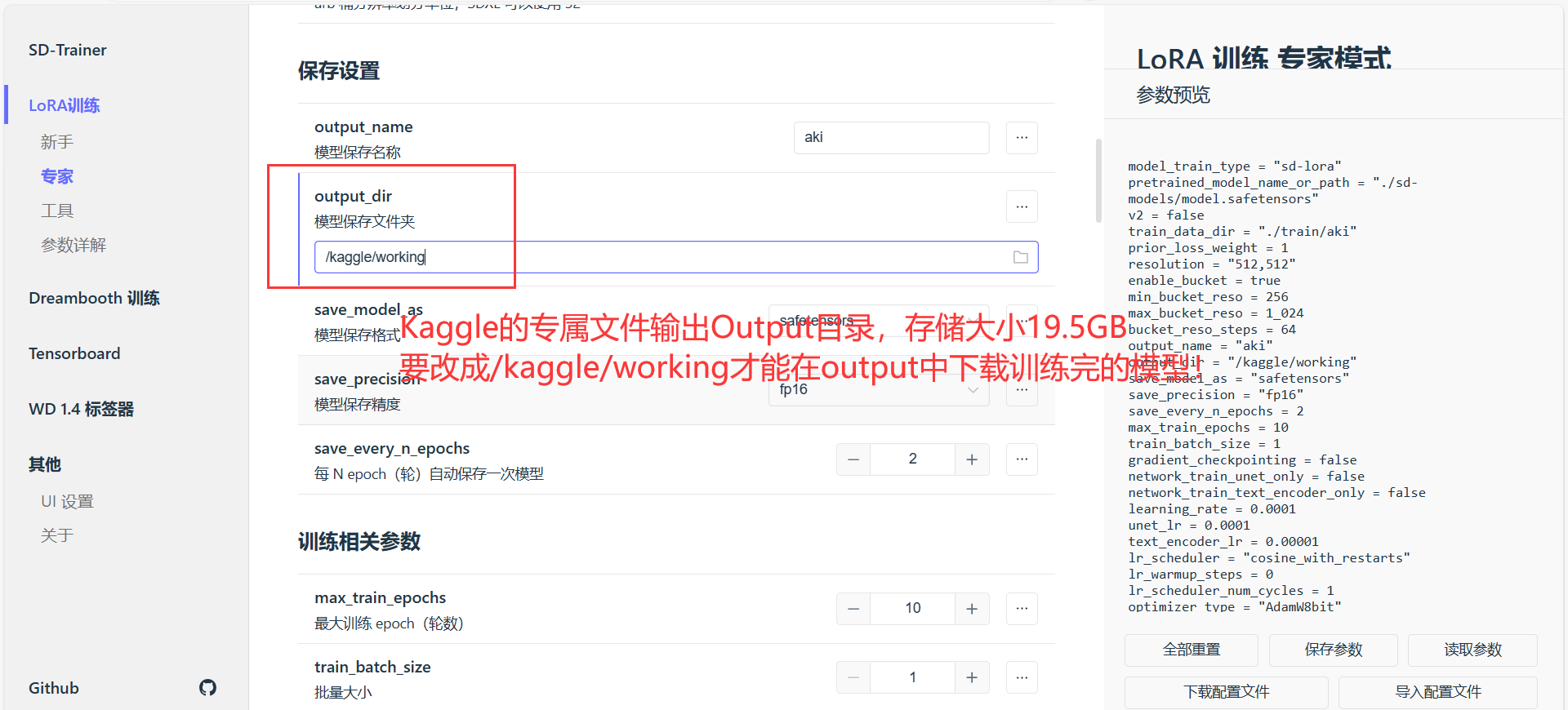The width and height of the screenshot is (1568, 710).
Task: Open the more options for output_dir
Action: pyautogui.click(x=1022, y=207)
